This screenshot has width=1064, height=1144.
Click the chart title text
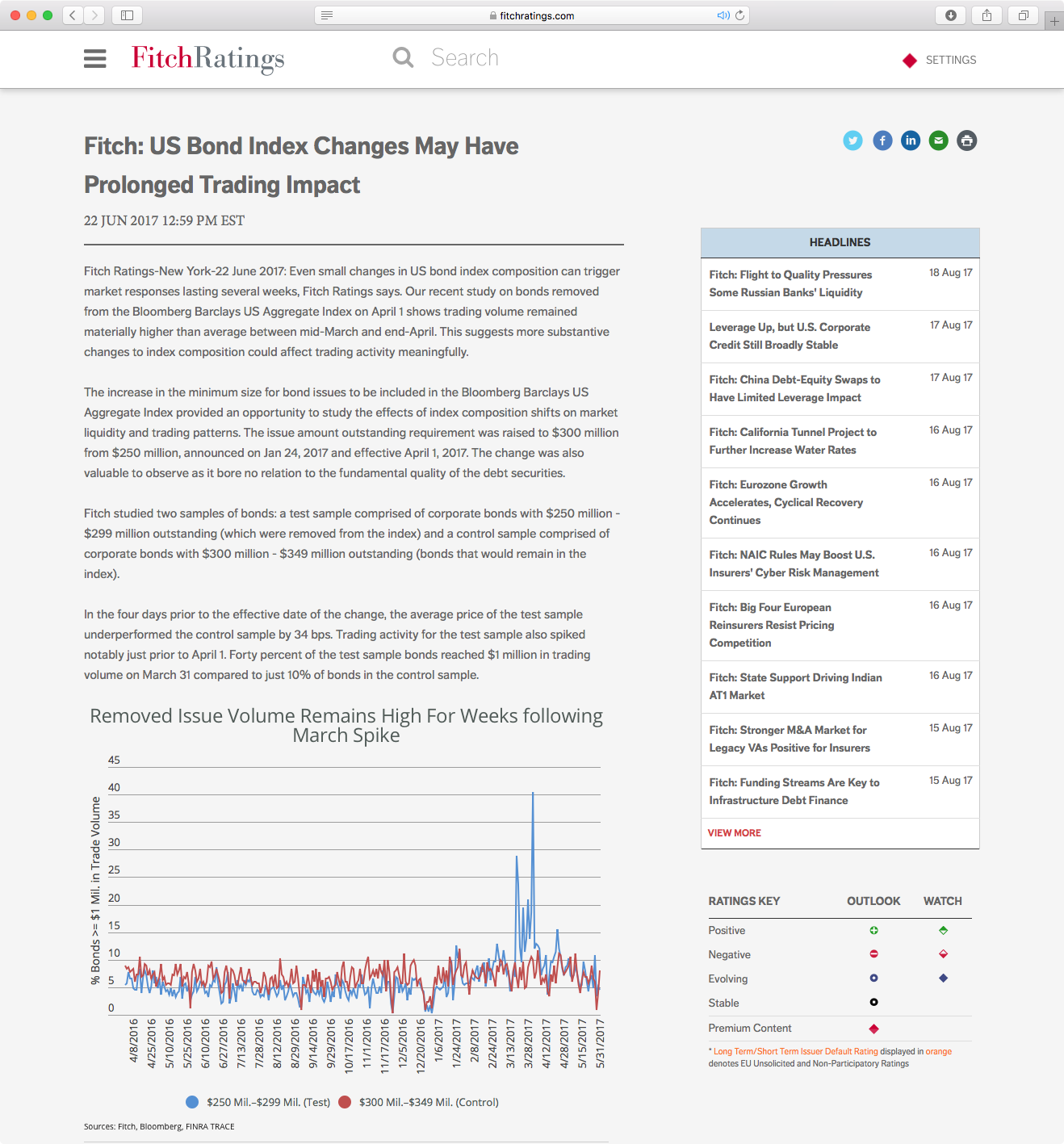[x=346, y=726]
